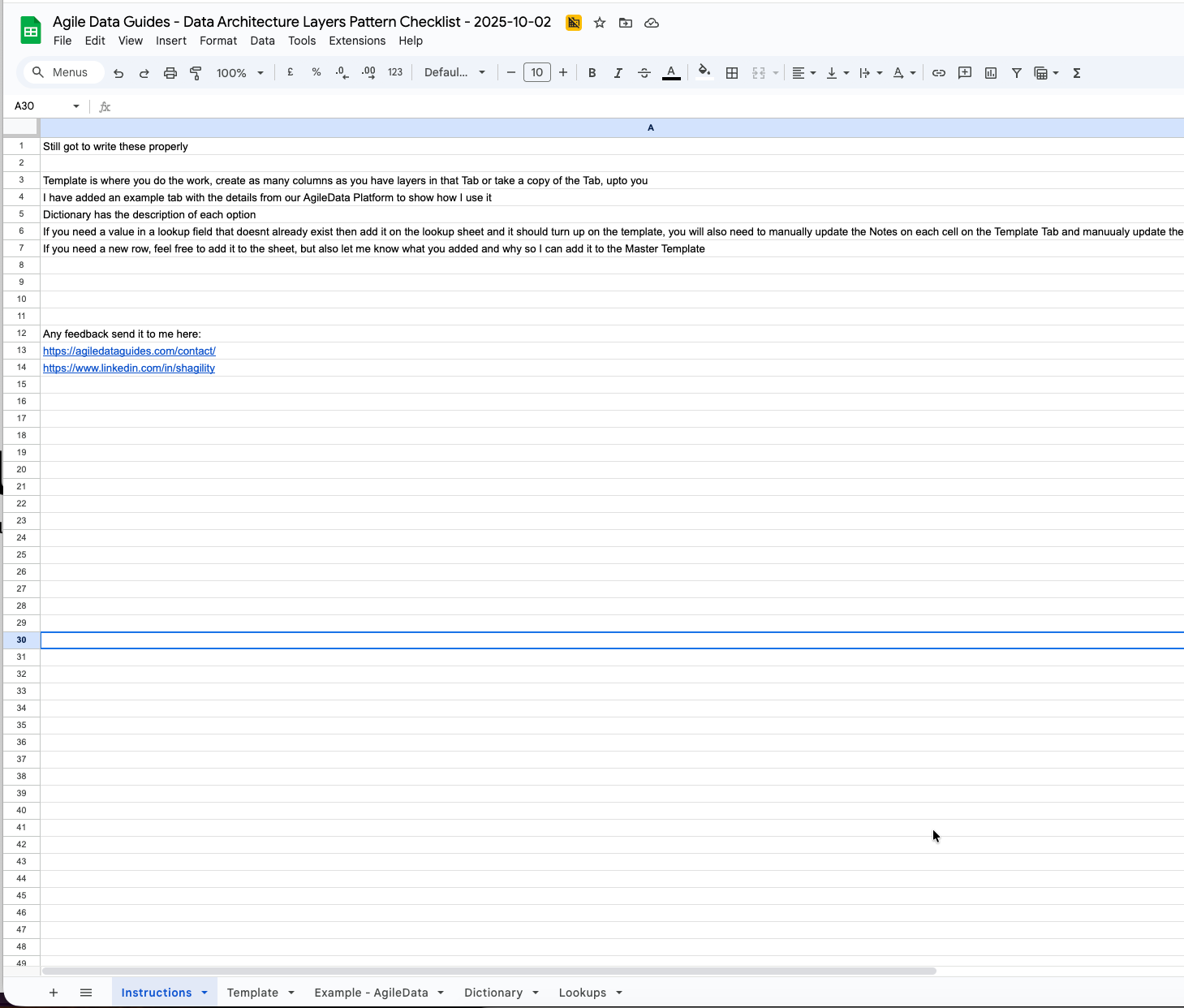Screen dimensions: 1184x1008
Task: Open the LinkedIn shagility link
Action: [129, 368]
